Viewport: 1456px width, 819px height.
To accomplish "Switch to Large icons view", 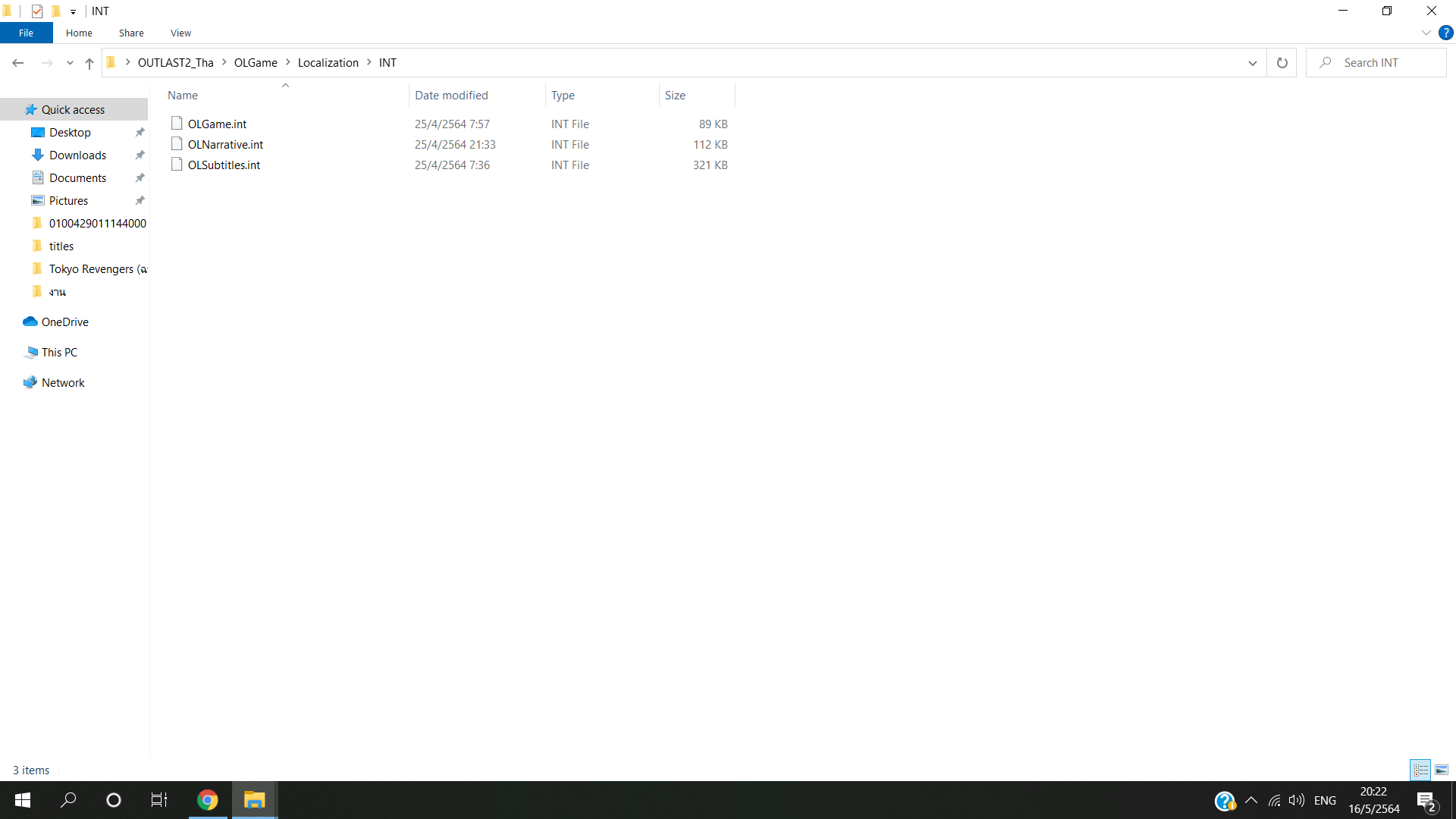I will pos(1442,770).
